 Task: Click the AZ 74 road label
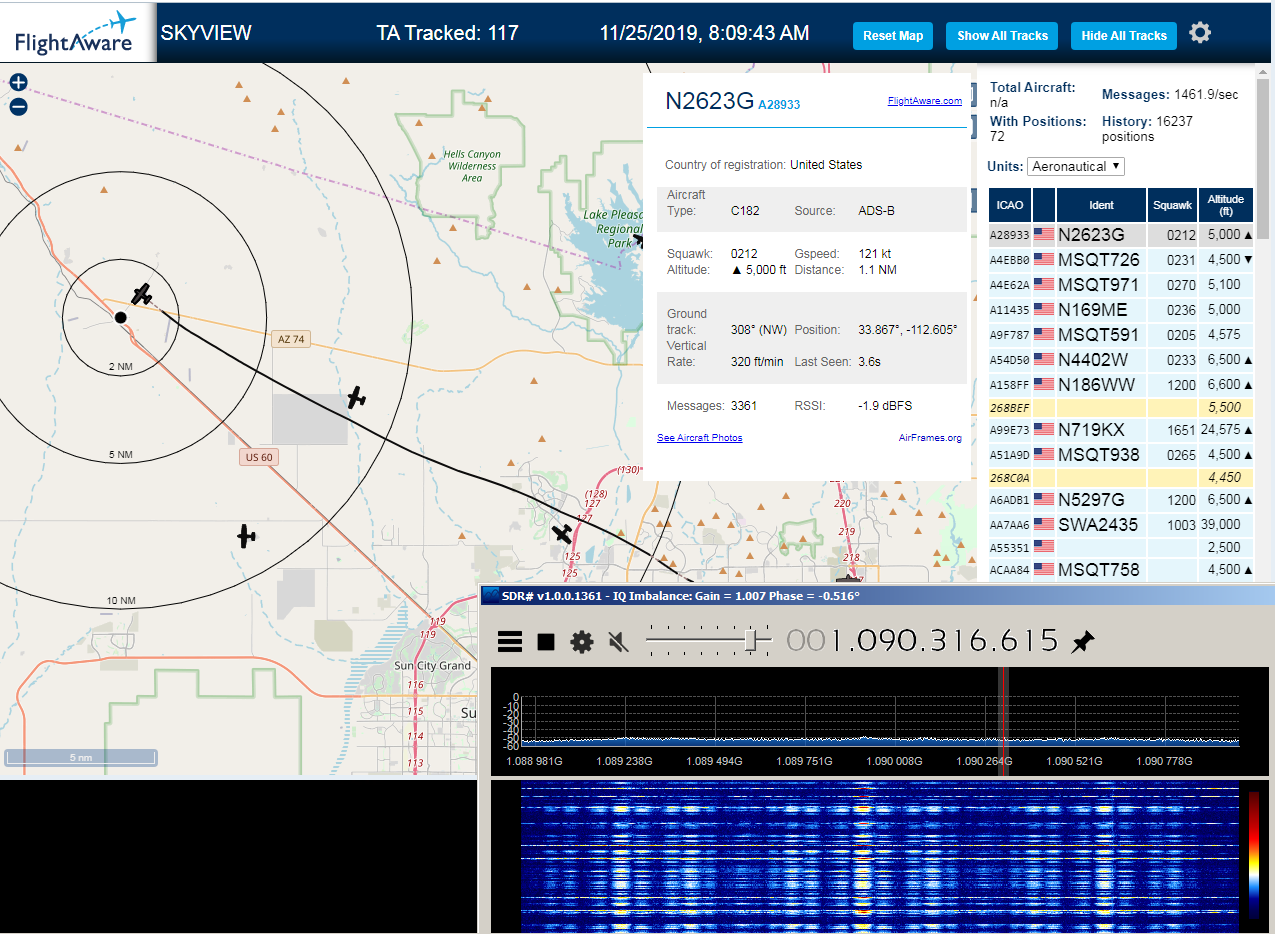[x=289, y=340]
